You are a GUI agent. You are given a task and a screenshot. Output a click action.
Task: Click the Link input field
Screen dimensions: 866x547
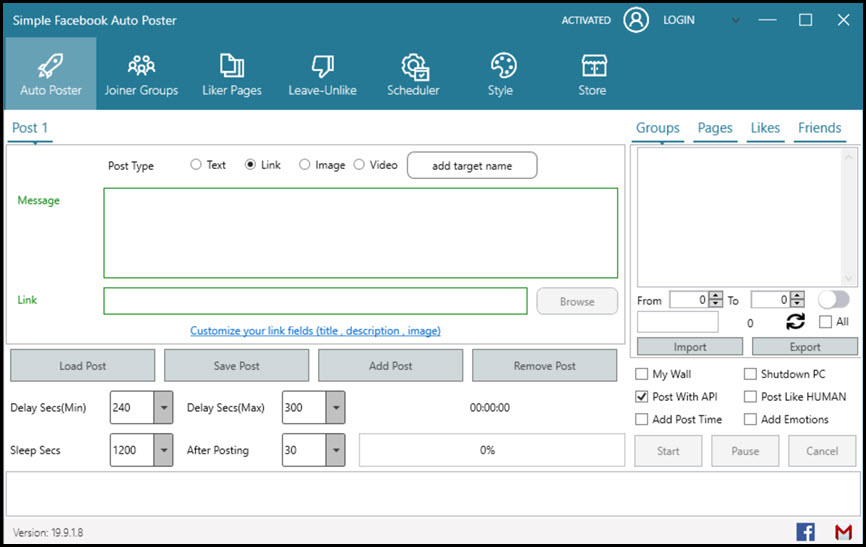click(315, 301)
